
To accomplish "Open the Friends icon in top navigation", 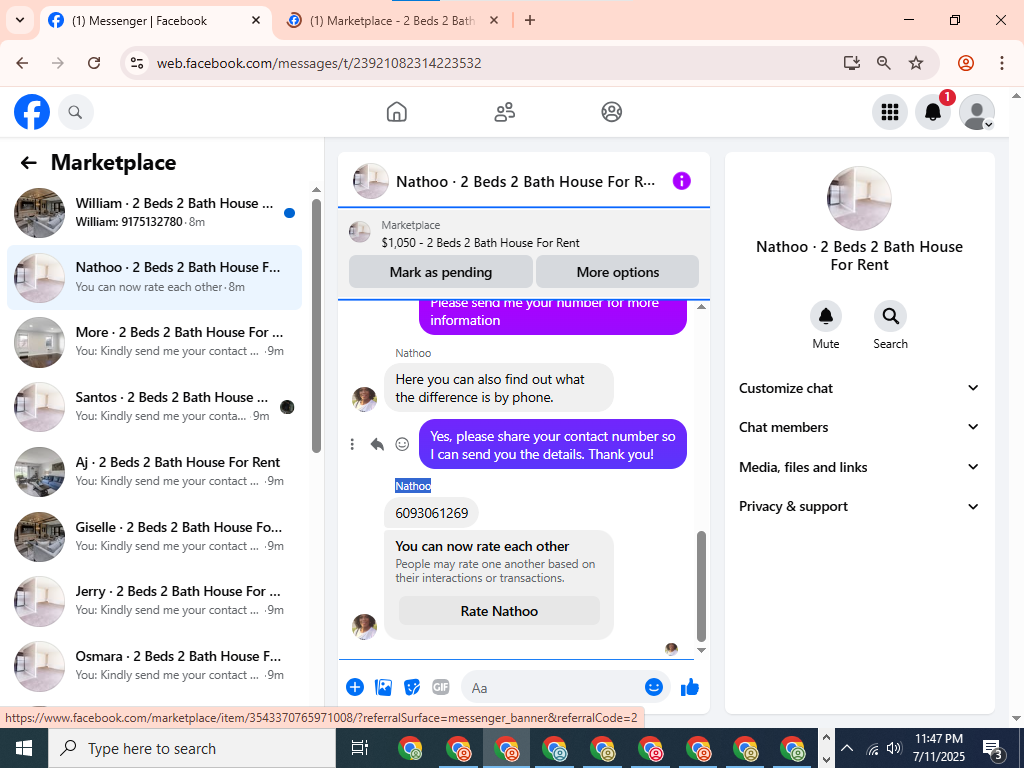I will [x=504, y=112].
